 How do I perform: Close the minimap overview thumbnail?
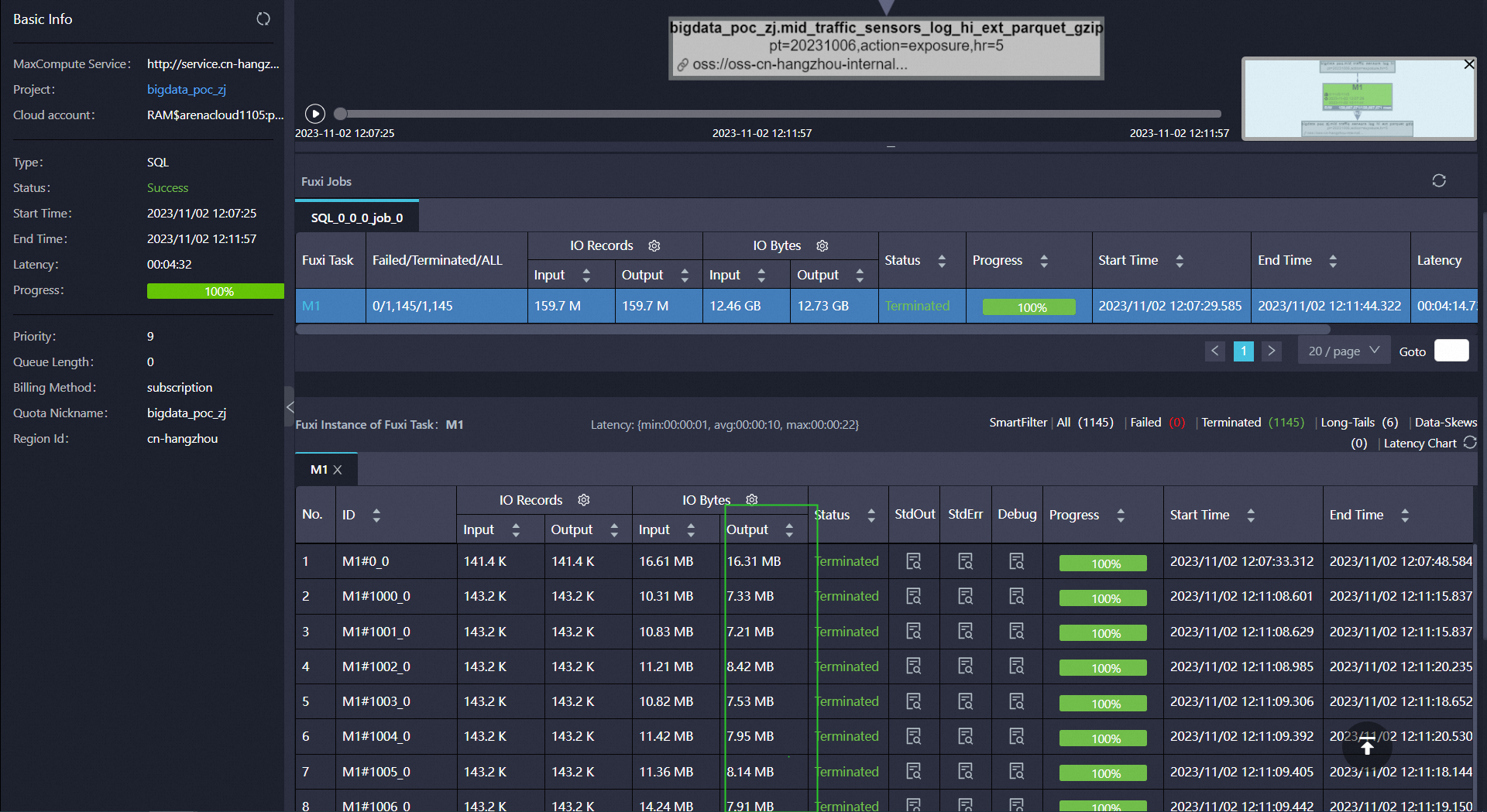coord(1468,64)
